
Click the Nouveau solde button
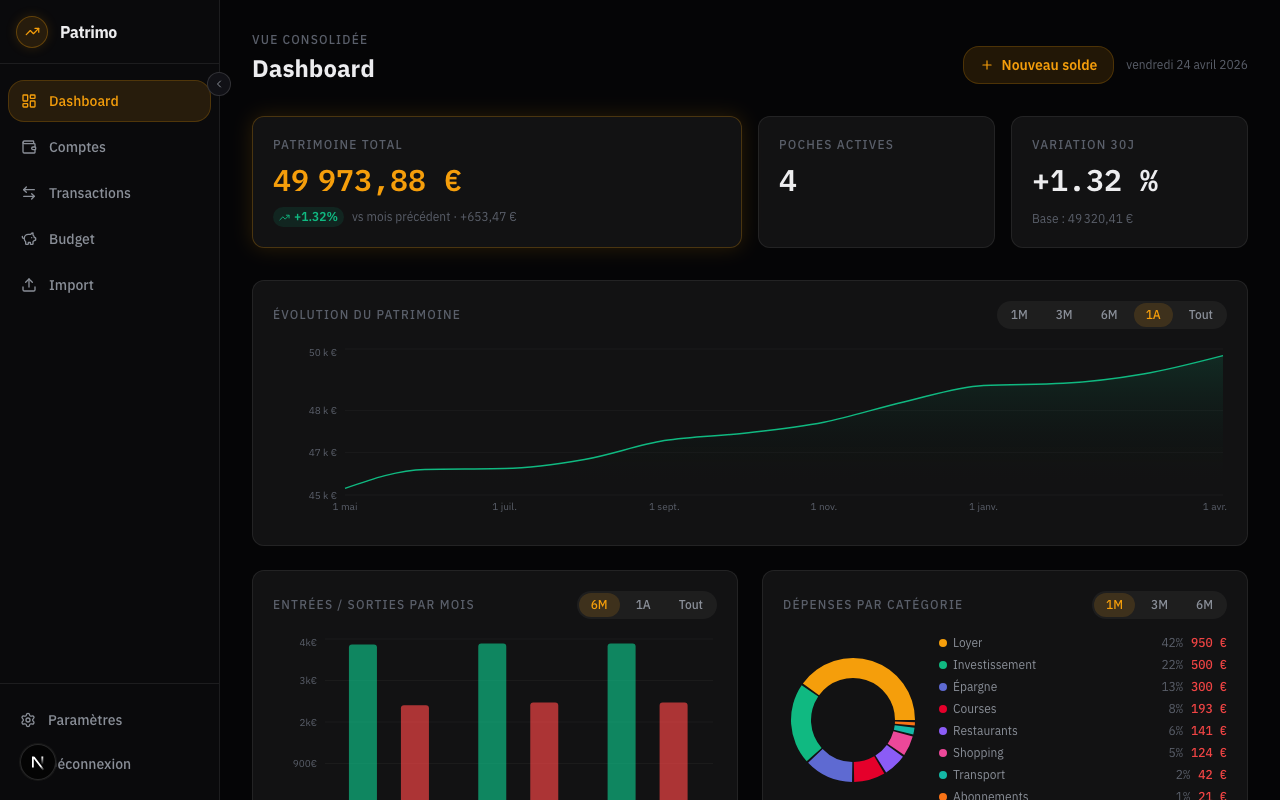point(1038,65)
